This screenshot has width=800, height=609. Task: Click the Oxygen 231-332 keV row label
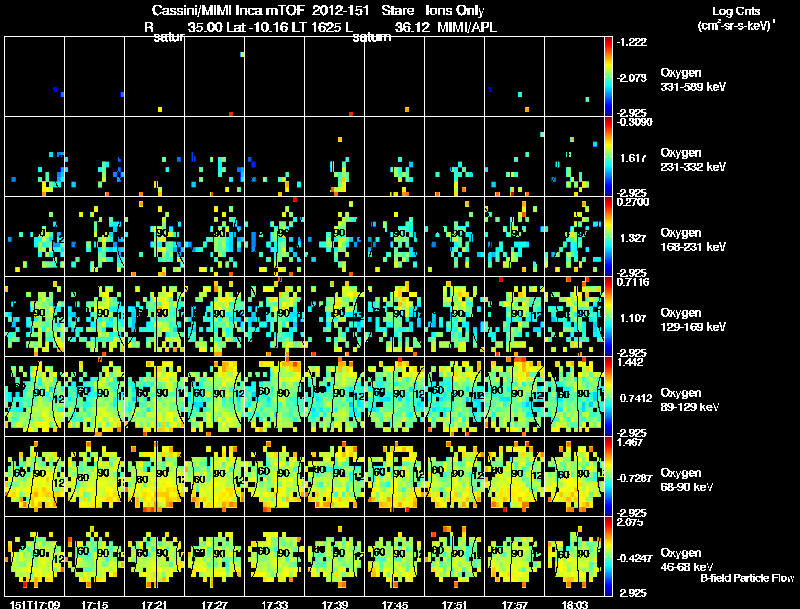pos(693,160)
